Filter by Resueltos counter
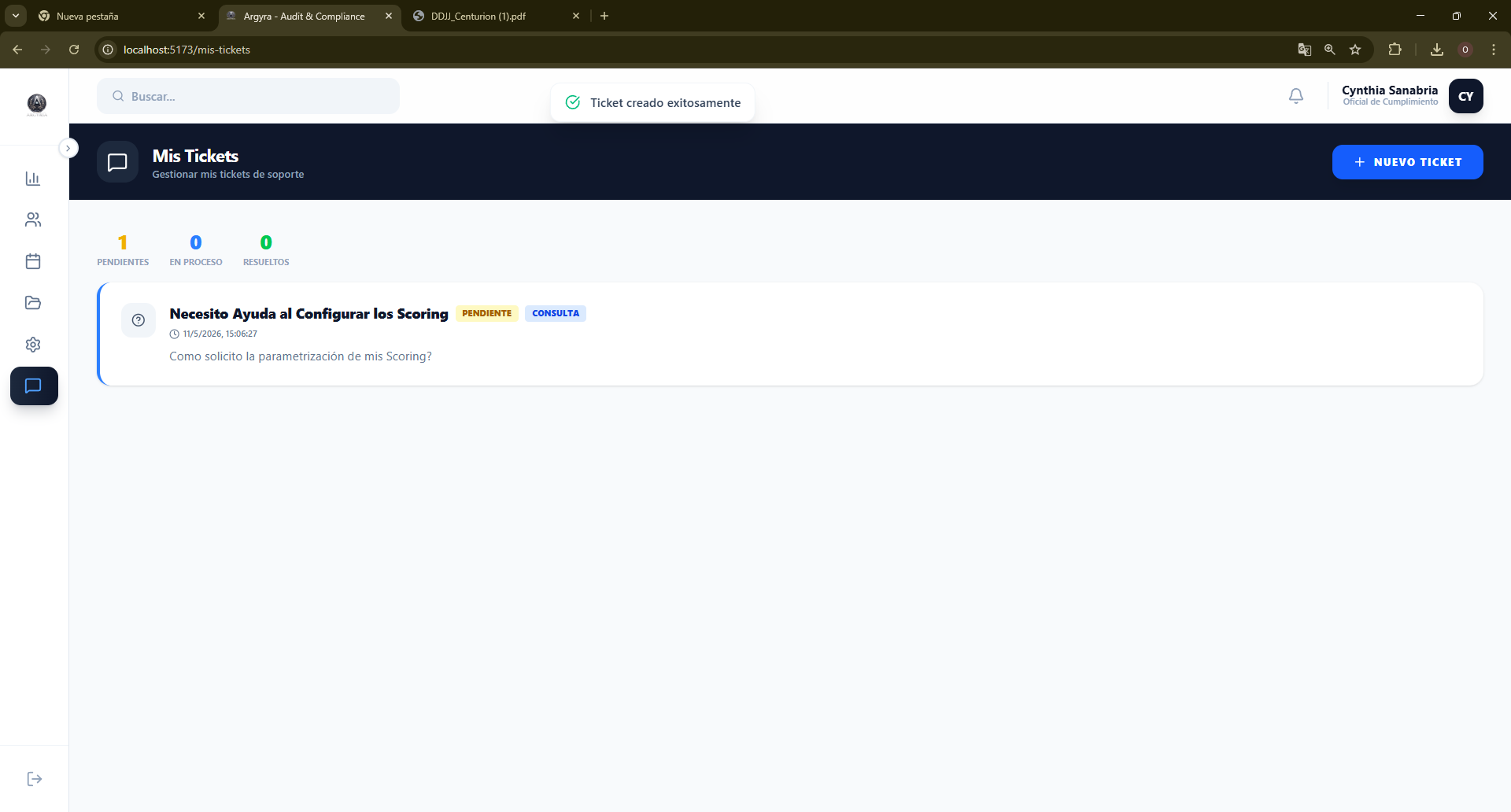The height and width of the screenshot is (812, 1511). pyautogui.click(x=266, y=250)
